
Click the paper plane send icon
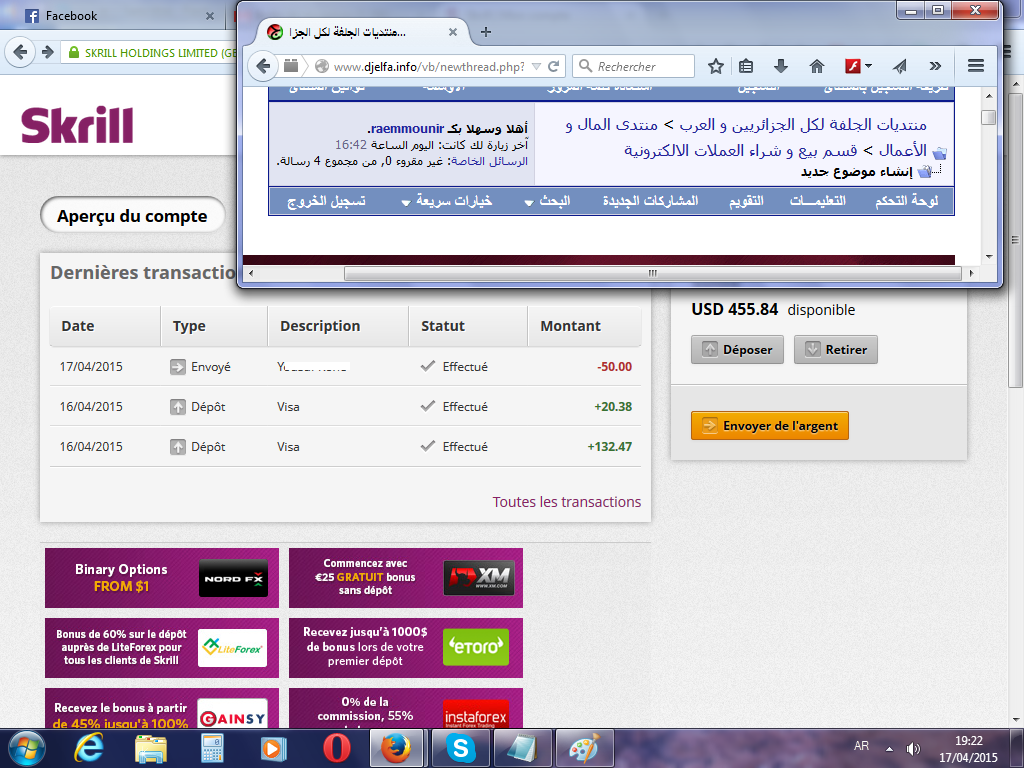900,66
